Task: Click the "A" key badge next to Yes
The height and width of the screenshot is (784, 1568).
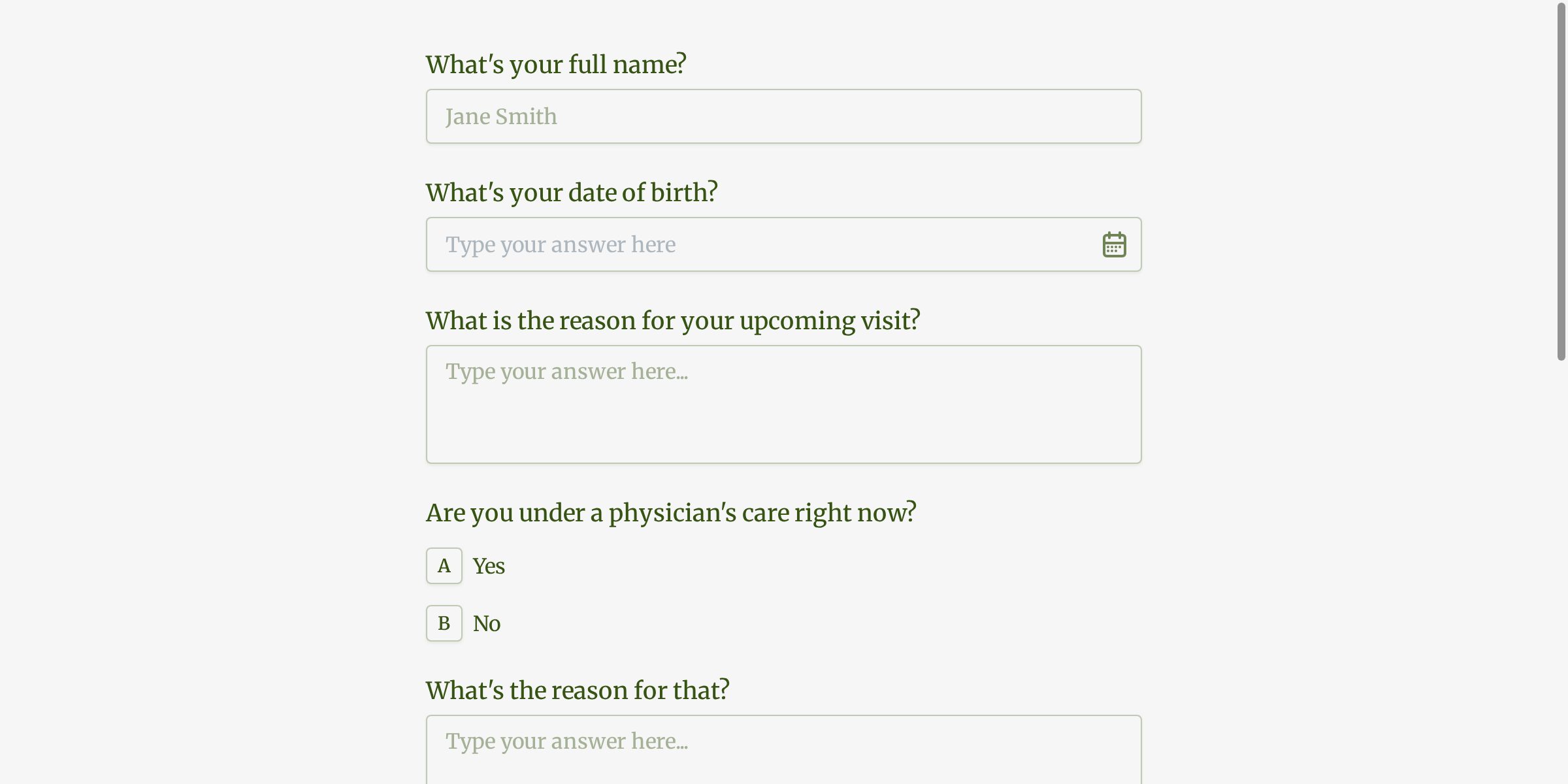Action: click(444, 566)
